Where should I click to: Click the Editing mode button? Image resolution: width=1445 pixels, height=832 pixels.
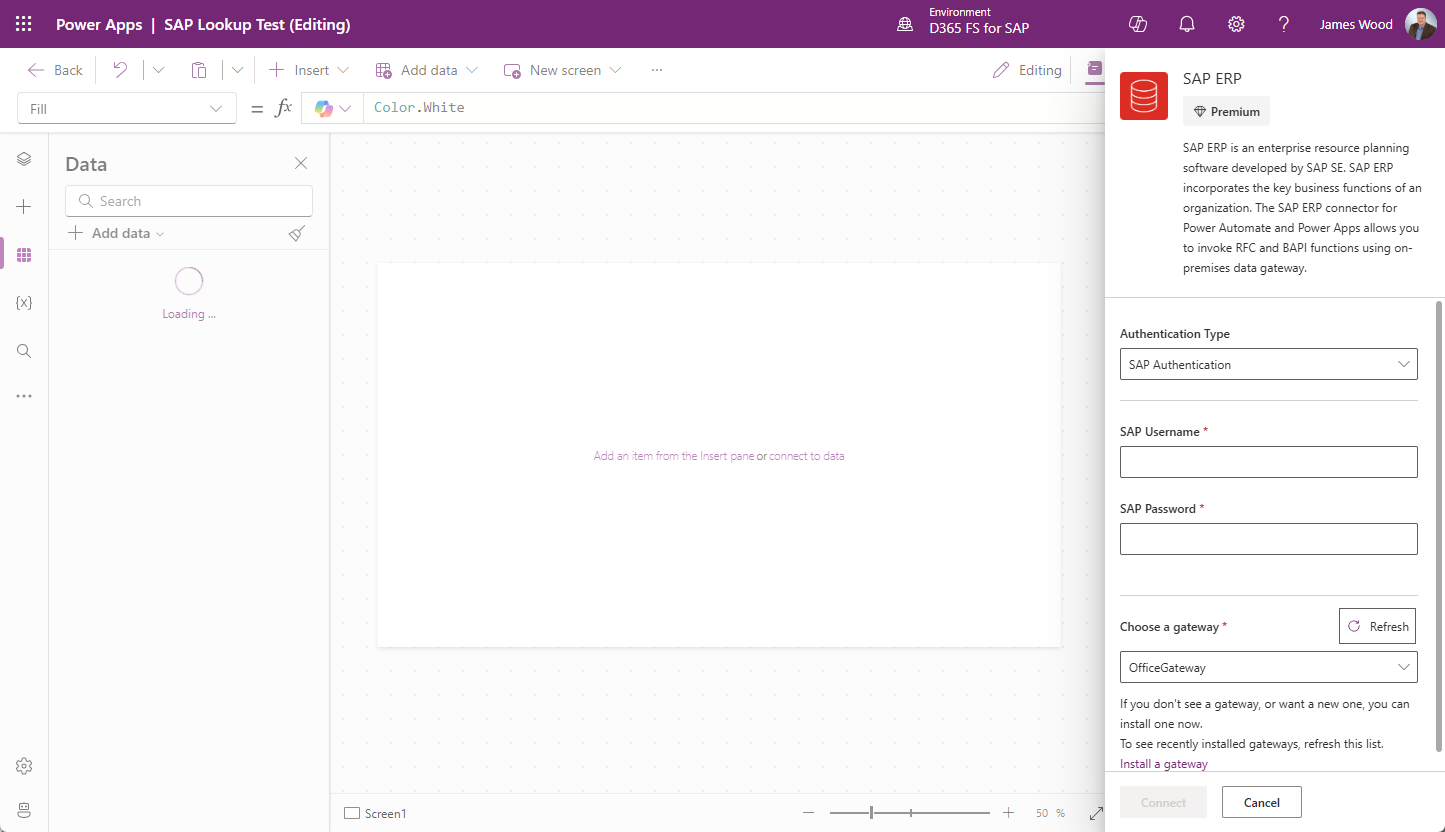tap(1027, 70)
